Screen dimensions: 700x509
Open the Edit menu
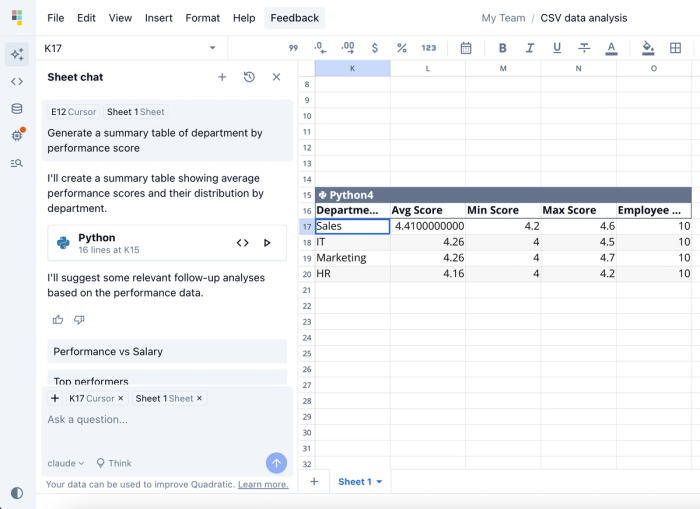86,18
